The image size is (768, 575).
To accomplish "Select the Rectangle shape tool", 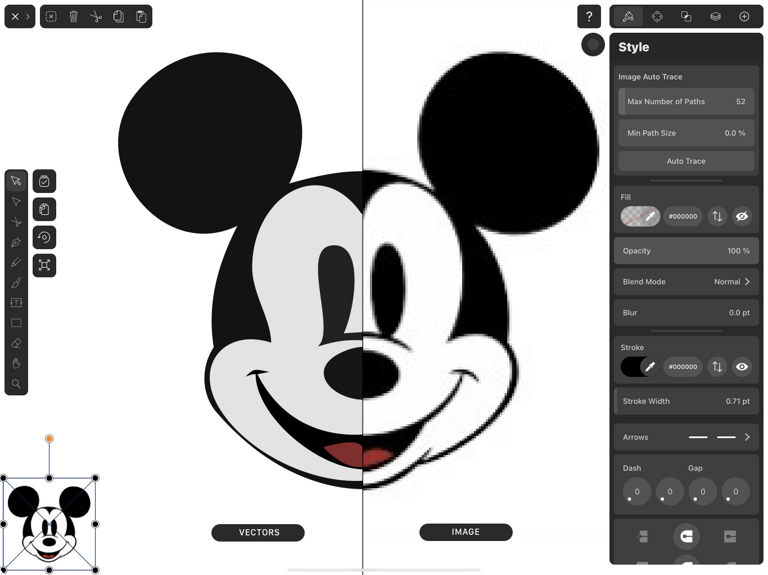I will 16,323.
